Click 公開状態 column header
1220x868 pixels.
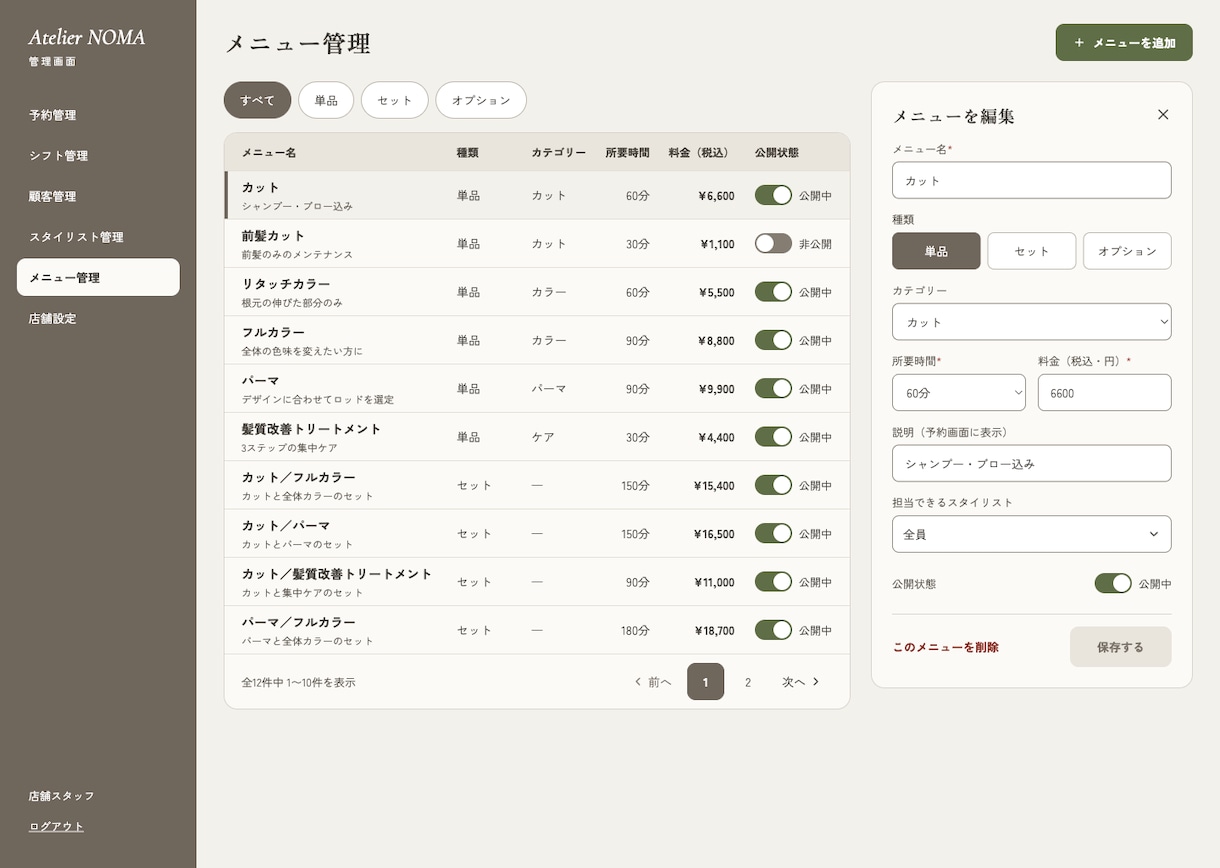point(777,153)
